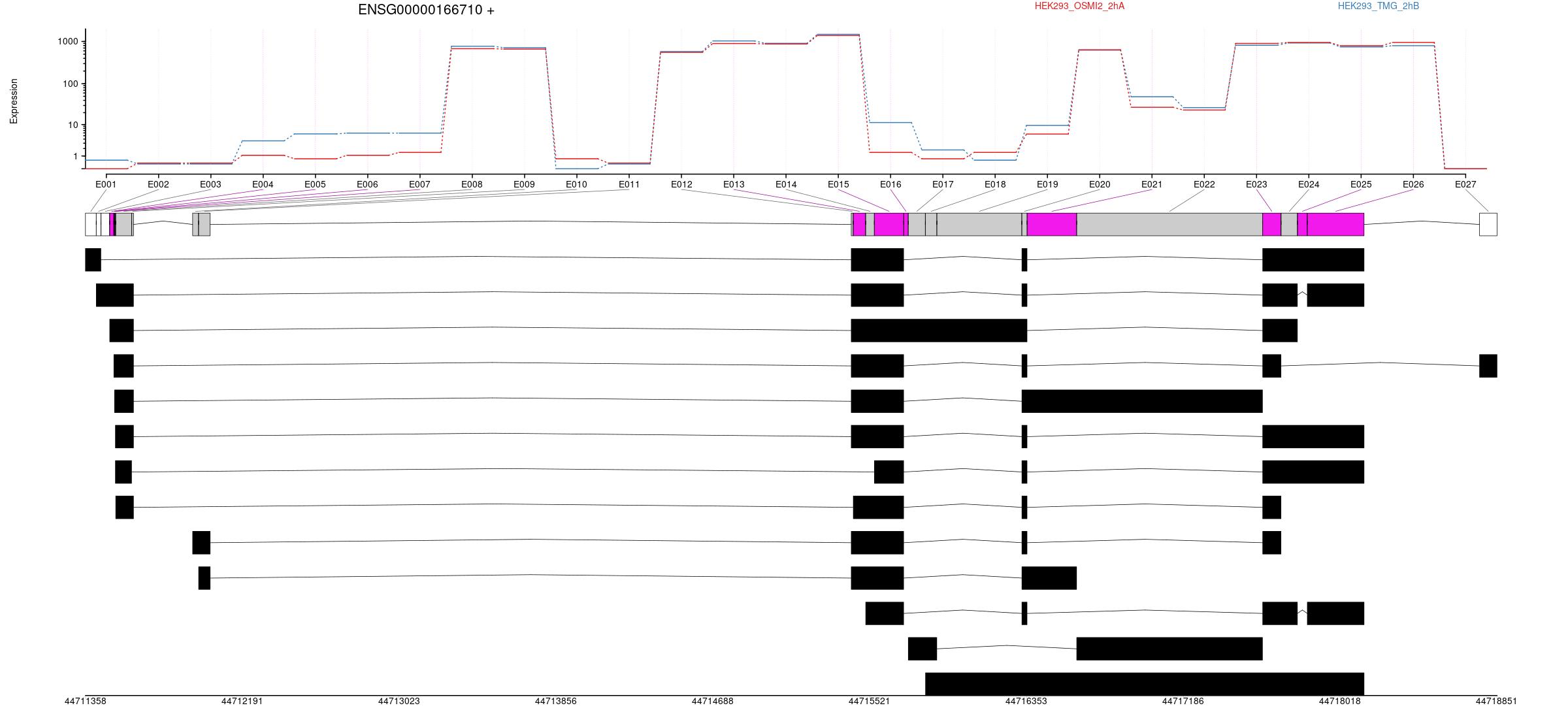Click exon label E019
This screenshot has width=1568, height=712.
click(x=1047, y=184)
